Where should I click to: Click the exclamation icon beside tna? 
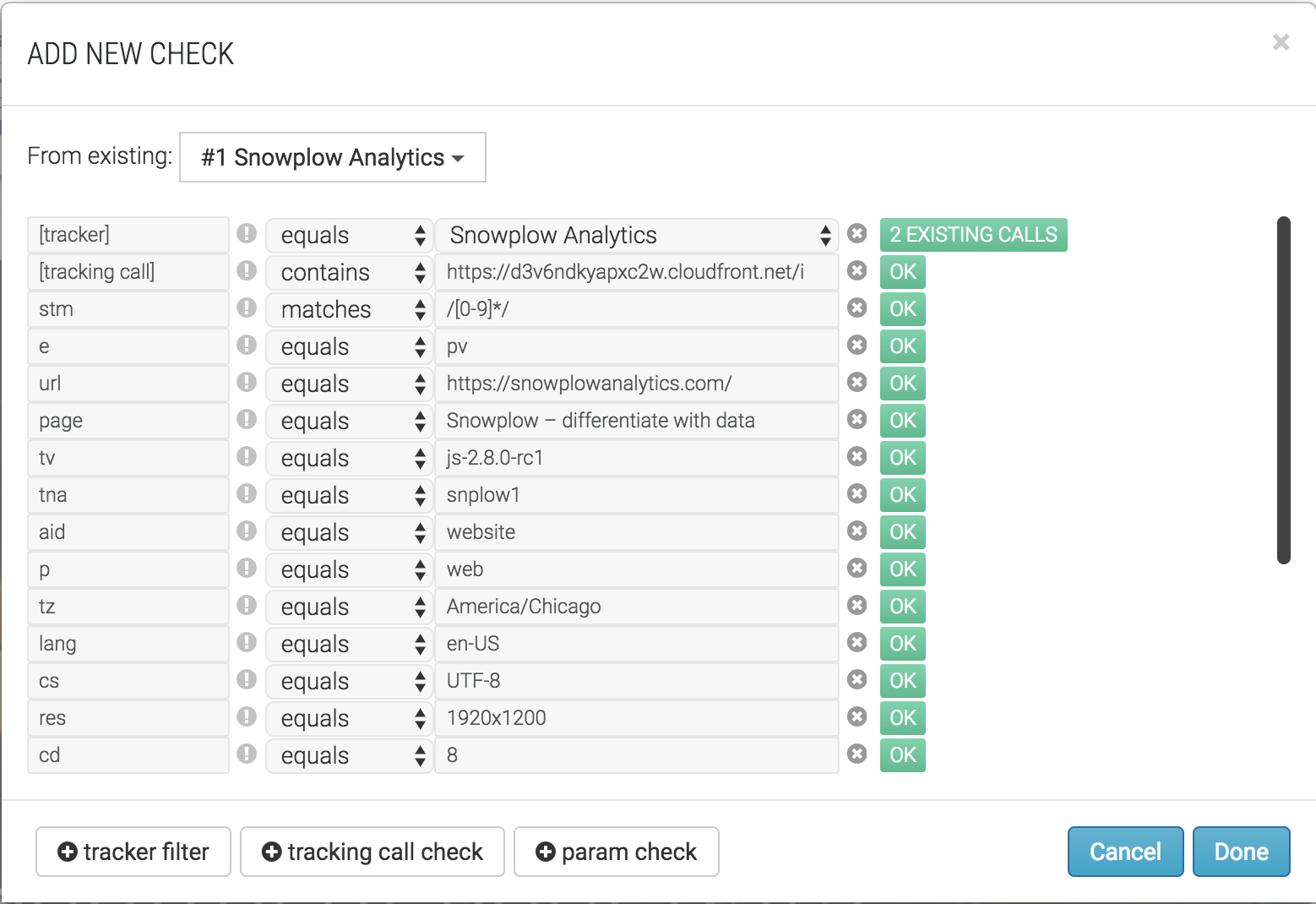[x=247, y=493]
